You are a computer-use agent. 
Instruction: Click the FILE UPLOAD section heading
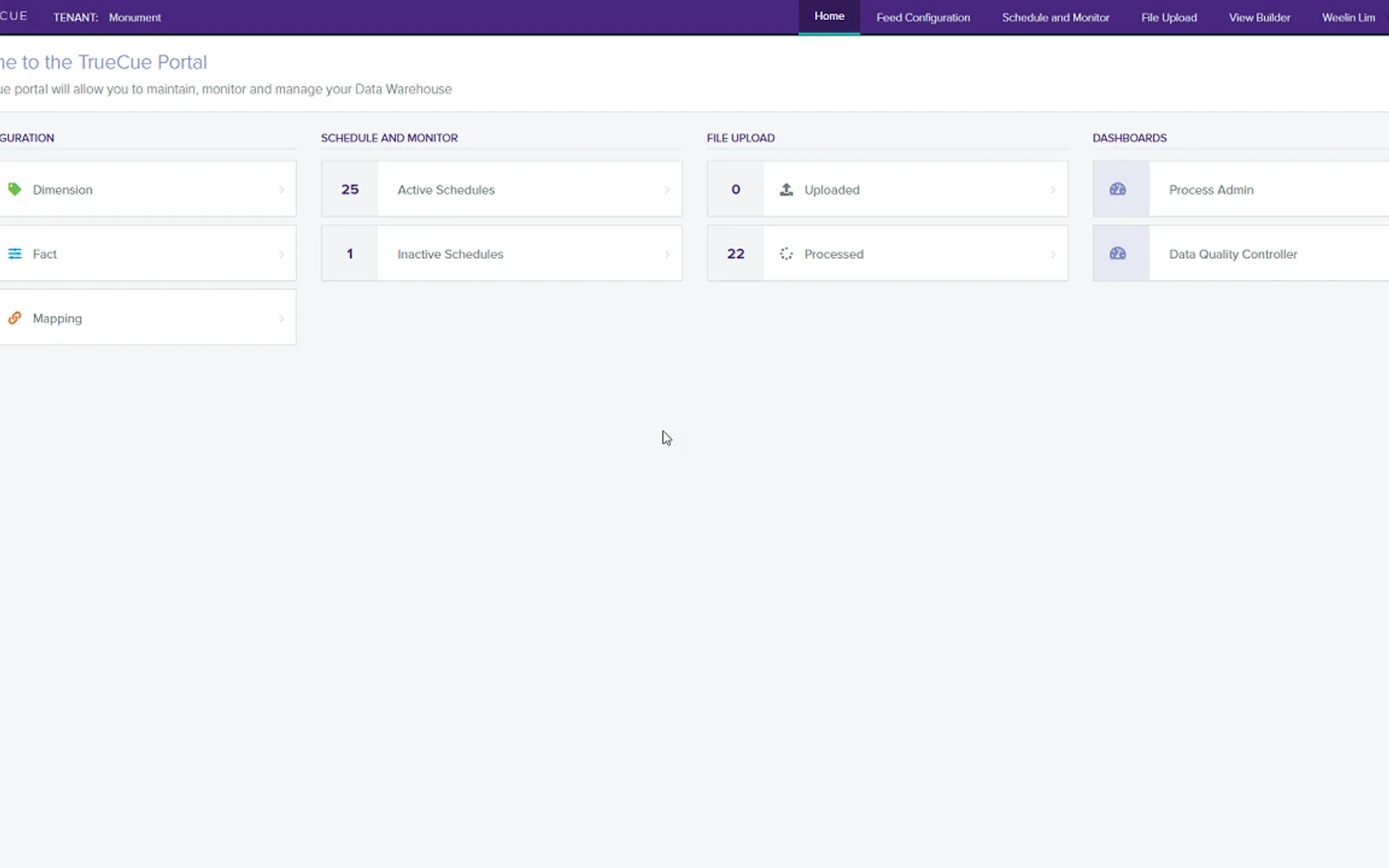point(741,138)
